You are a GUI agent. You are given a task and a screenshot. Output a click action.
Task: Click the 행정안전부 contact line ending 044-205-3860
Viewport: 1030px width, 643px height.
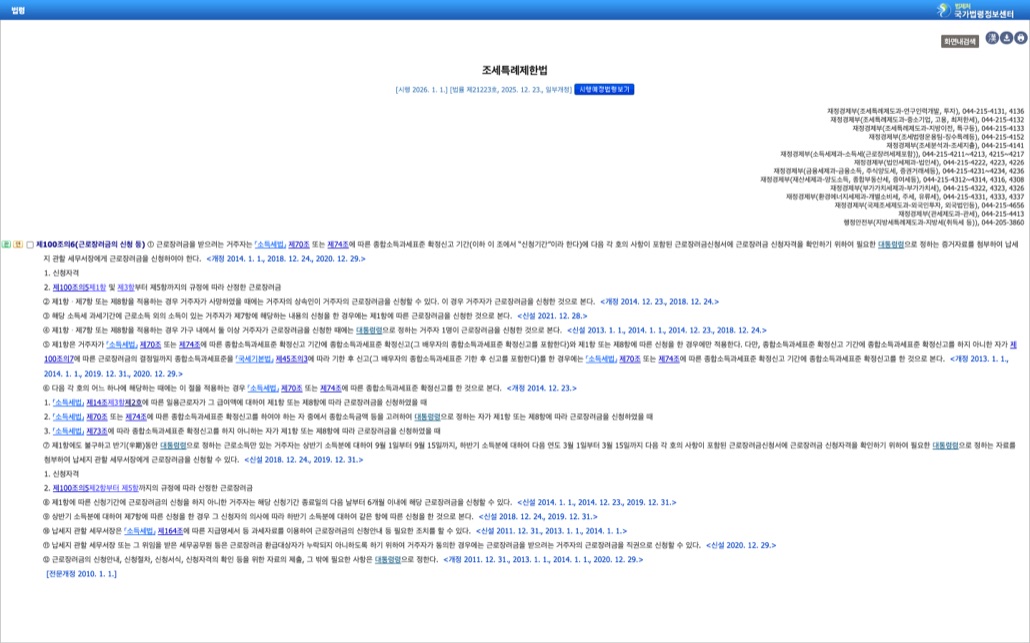pyautogui.click(x=933, y=222)
